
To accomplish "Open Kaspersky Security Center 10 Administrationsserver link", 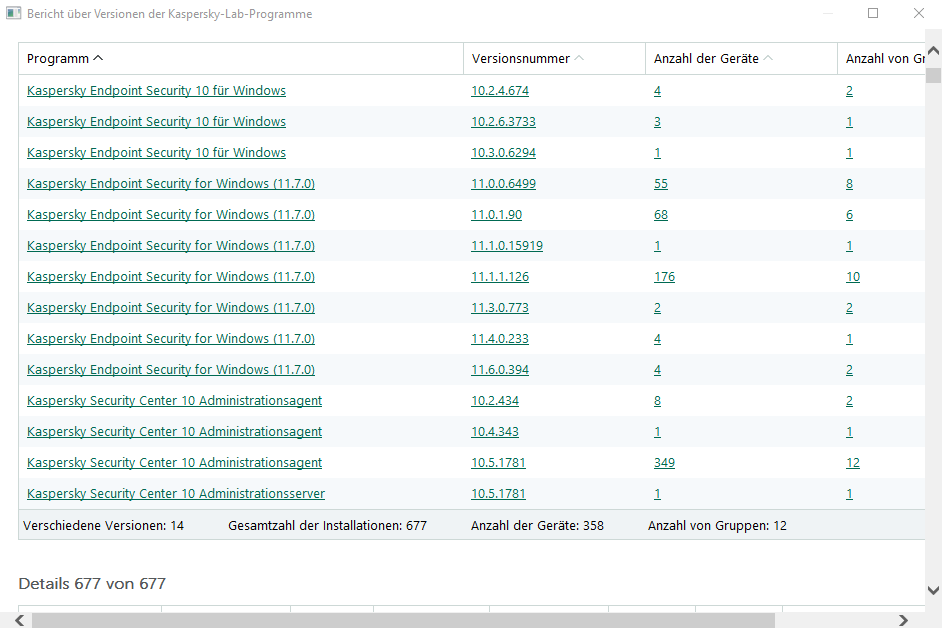I will click(x=176, y=493).
